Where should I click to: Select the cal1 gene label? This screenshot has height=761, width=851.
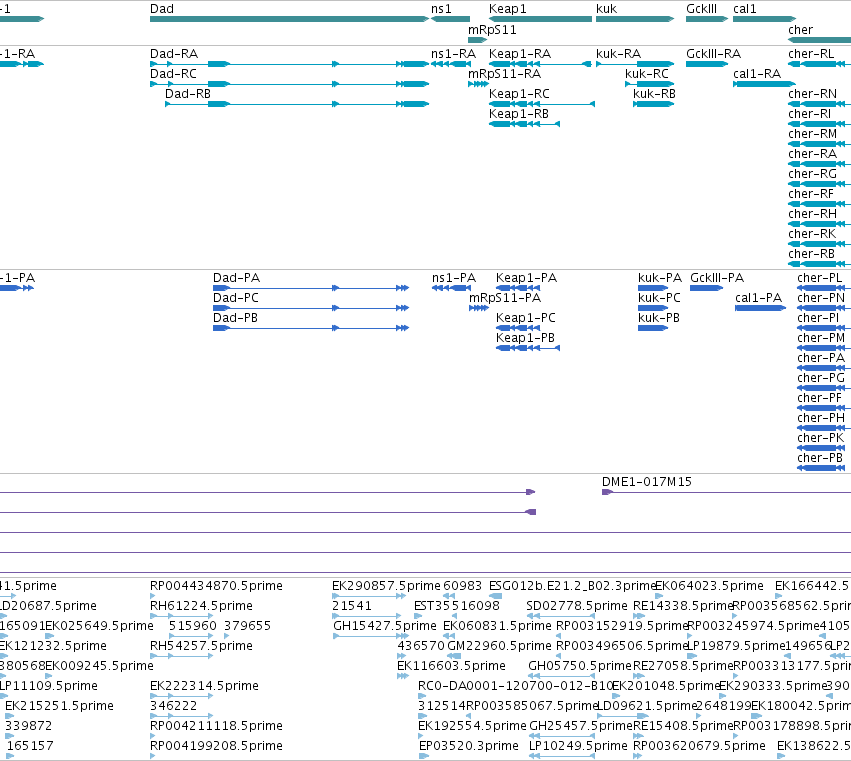click(x=745, y=9)
